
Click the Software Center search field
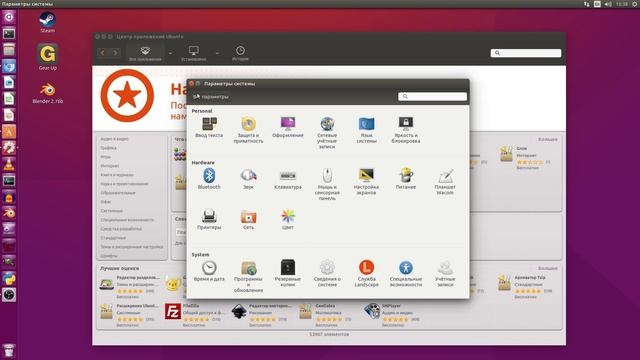tap(526, 53)
